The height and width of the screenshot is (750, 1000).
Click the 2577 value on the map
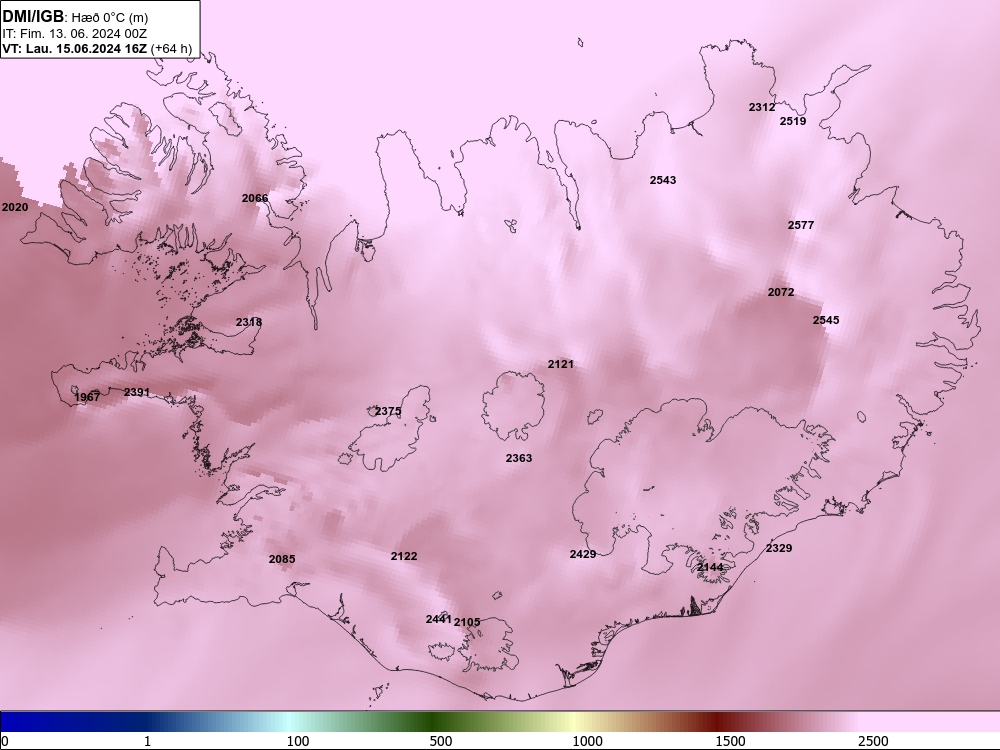[800, 225]
